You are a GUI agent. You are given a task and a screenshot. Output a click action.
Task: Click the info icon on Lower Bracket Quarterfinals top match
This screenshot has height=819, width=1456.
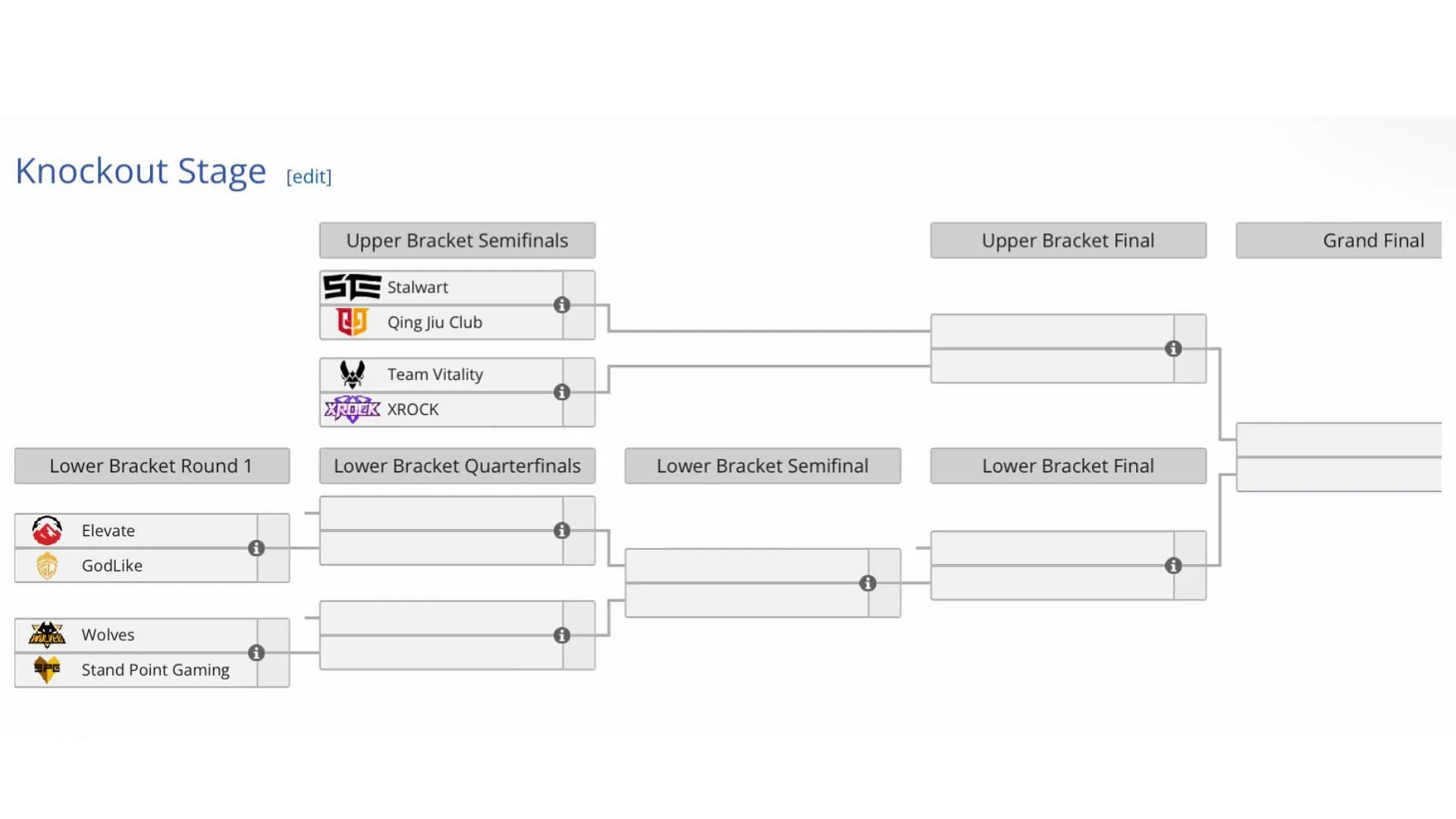562,530
